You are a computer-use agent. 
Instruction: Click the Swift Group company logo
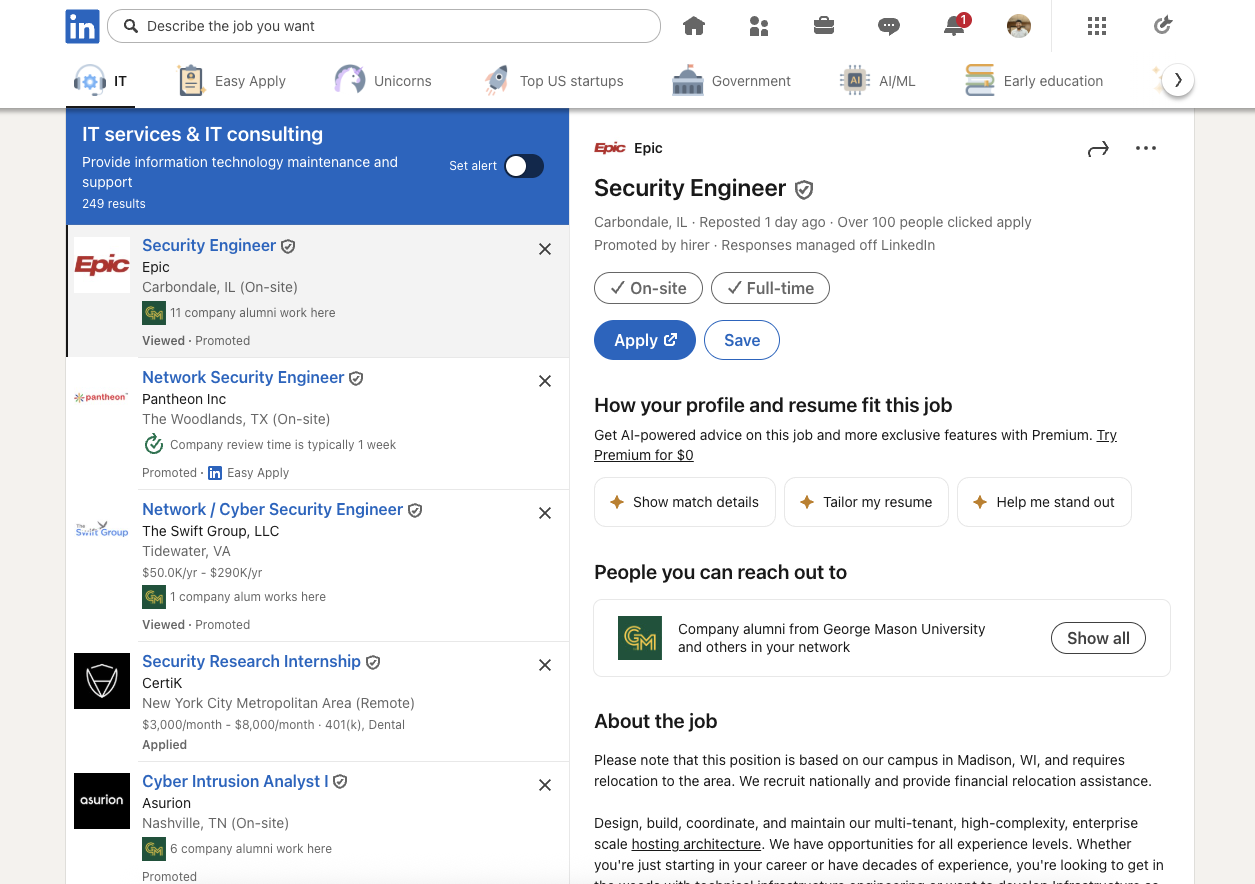point(102,529)
